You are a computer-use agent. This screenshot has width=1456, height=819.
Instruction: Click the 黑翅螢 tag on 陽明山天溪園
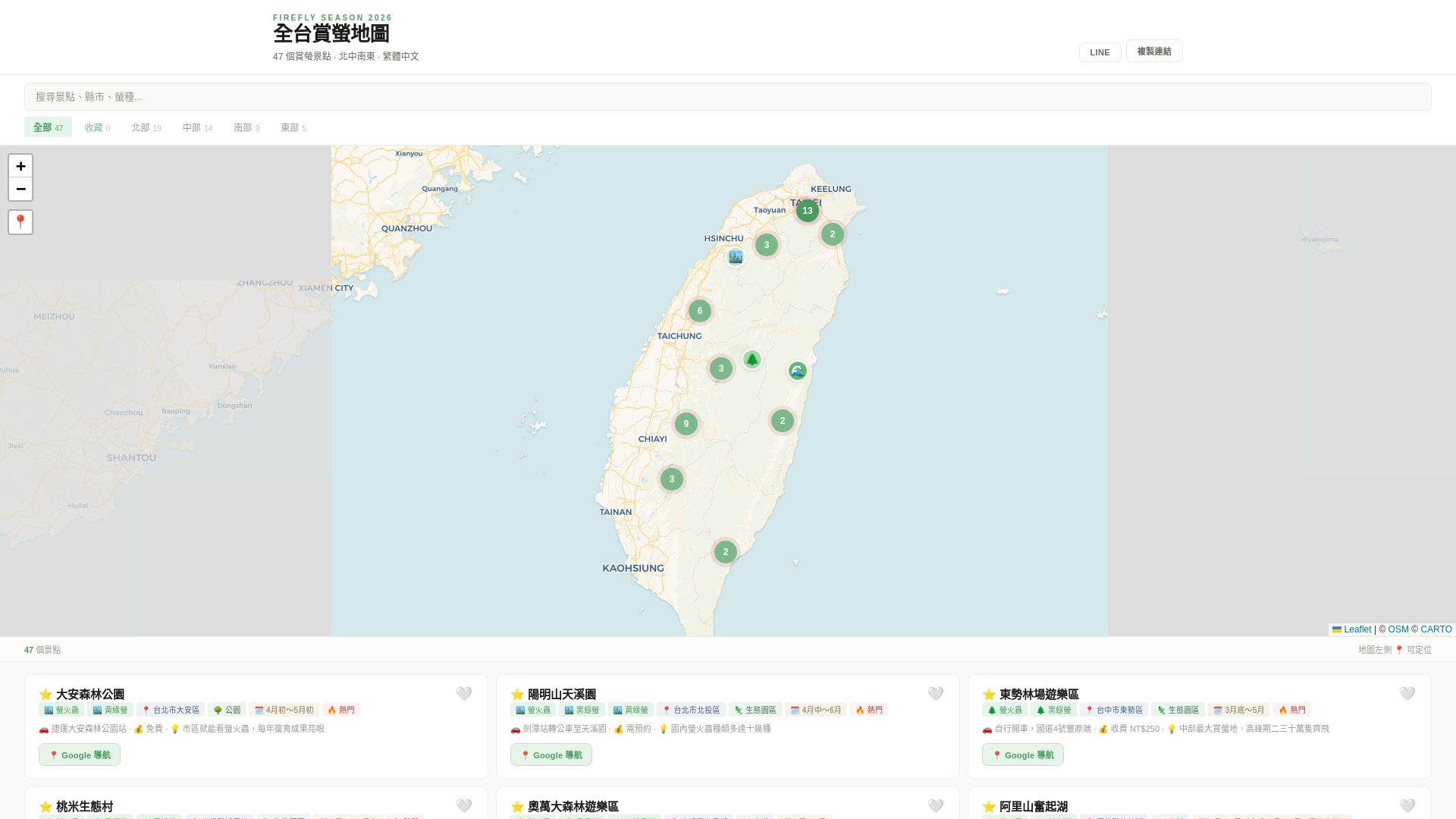pos(582,710)
